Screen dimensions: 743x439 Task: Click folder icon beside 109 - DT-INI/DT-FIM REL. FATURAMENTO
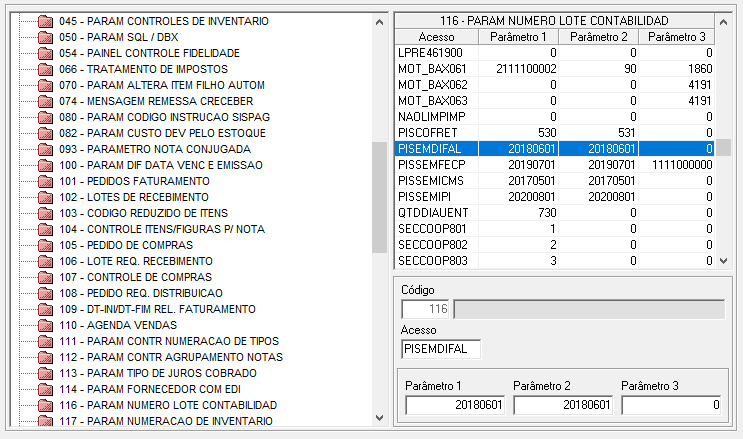[x=45, y=310]
